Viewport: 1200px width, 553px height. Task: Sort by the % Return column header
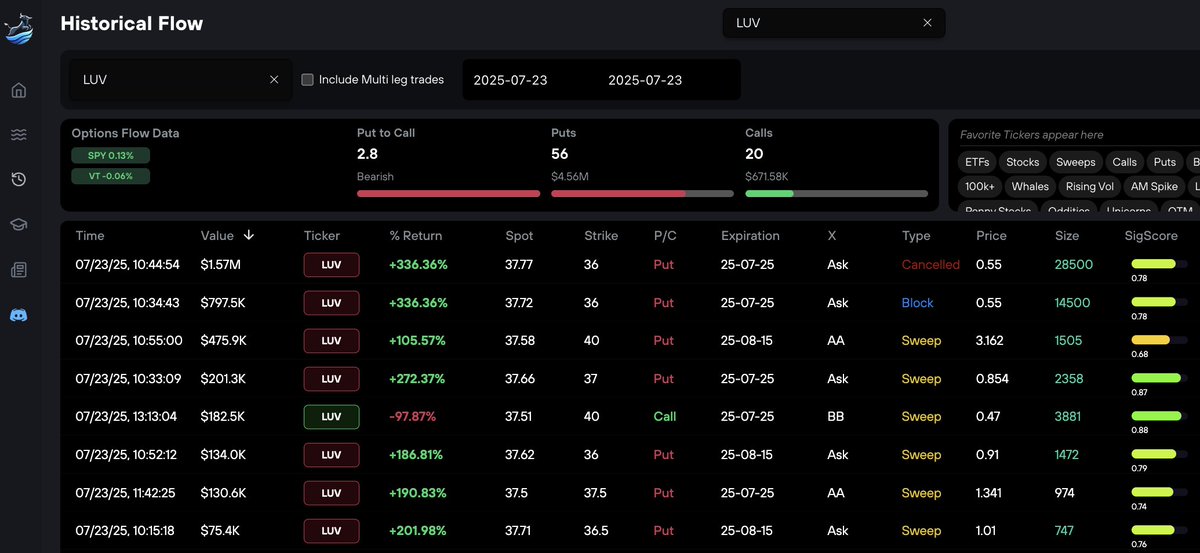416,236
